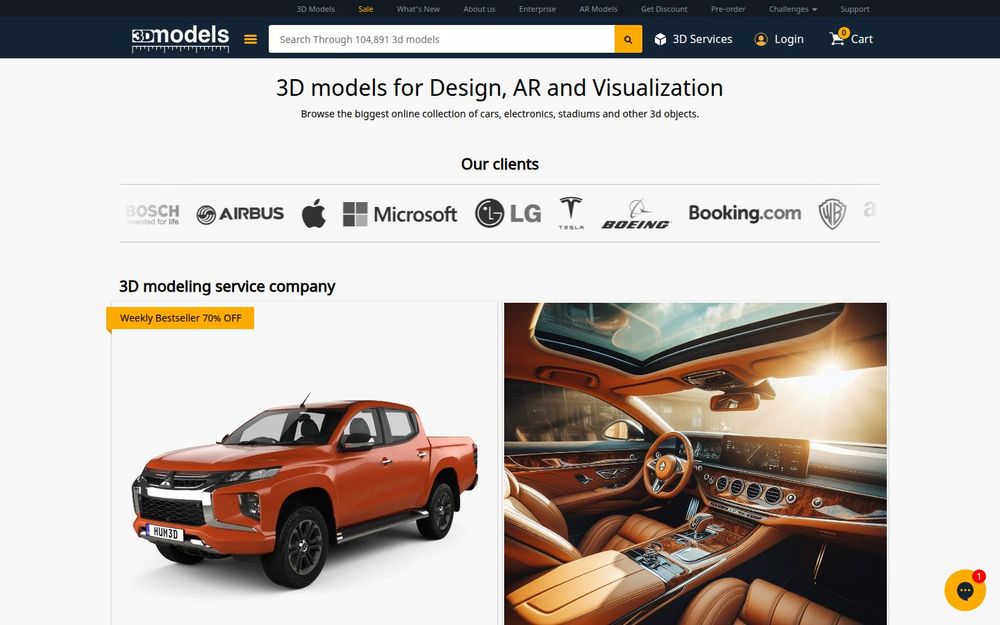The image size is (1000, 625).
Task: Click the Get Discount link
Action: (664, 9)
